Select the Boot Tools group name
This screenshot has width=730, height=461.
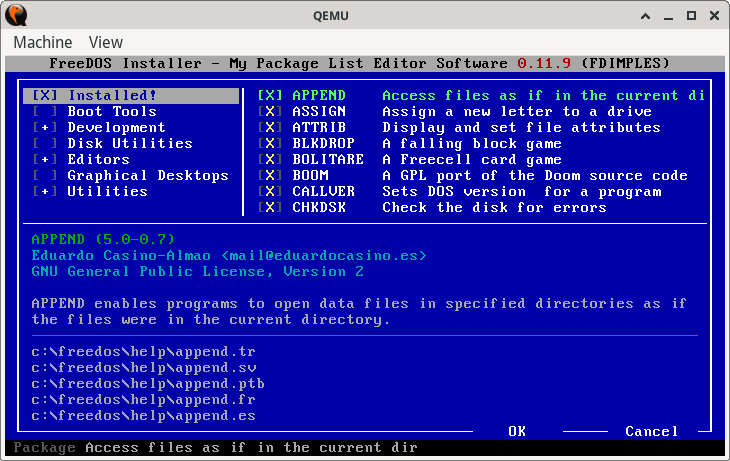pos(112,111)
